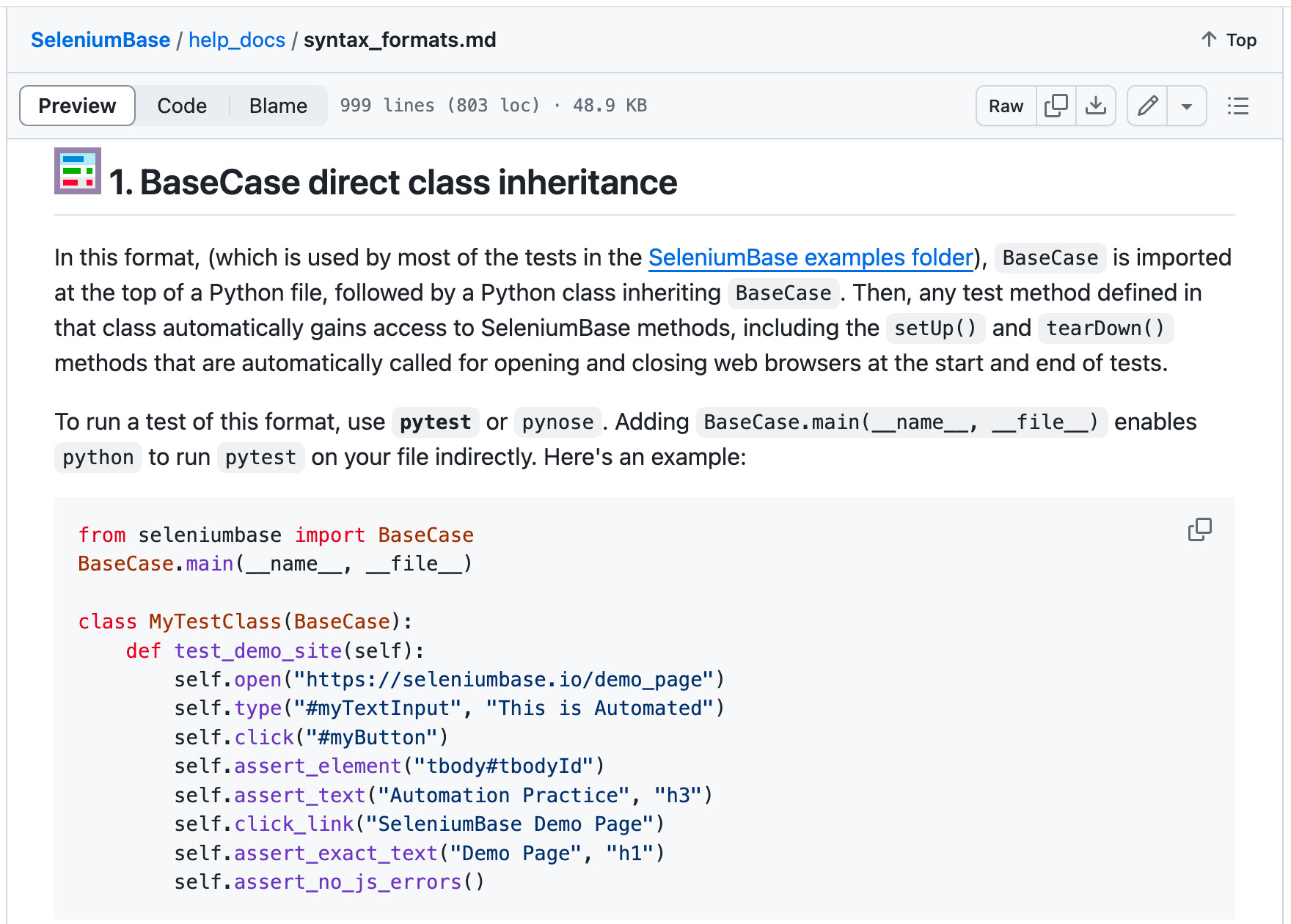Open Raw file view
The width and height of the screenshot is (1291, 924).
pos(1006,106)
